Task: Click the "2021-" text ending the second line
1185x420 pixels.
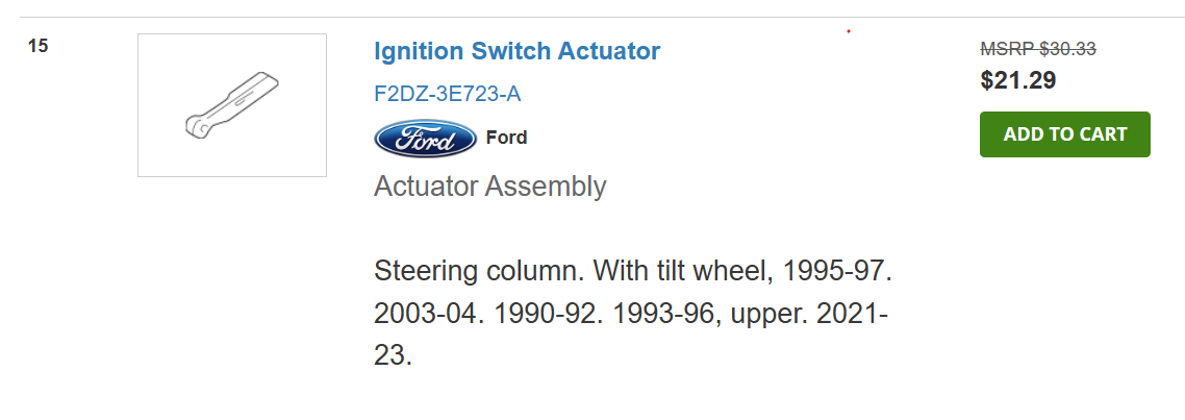Action: coord(851,313)
